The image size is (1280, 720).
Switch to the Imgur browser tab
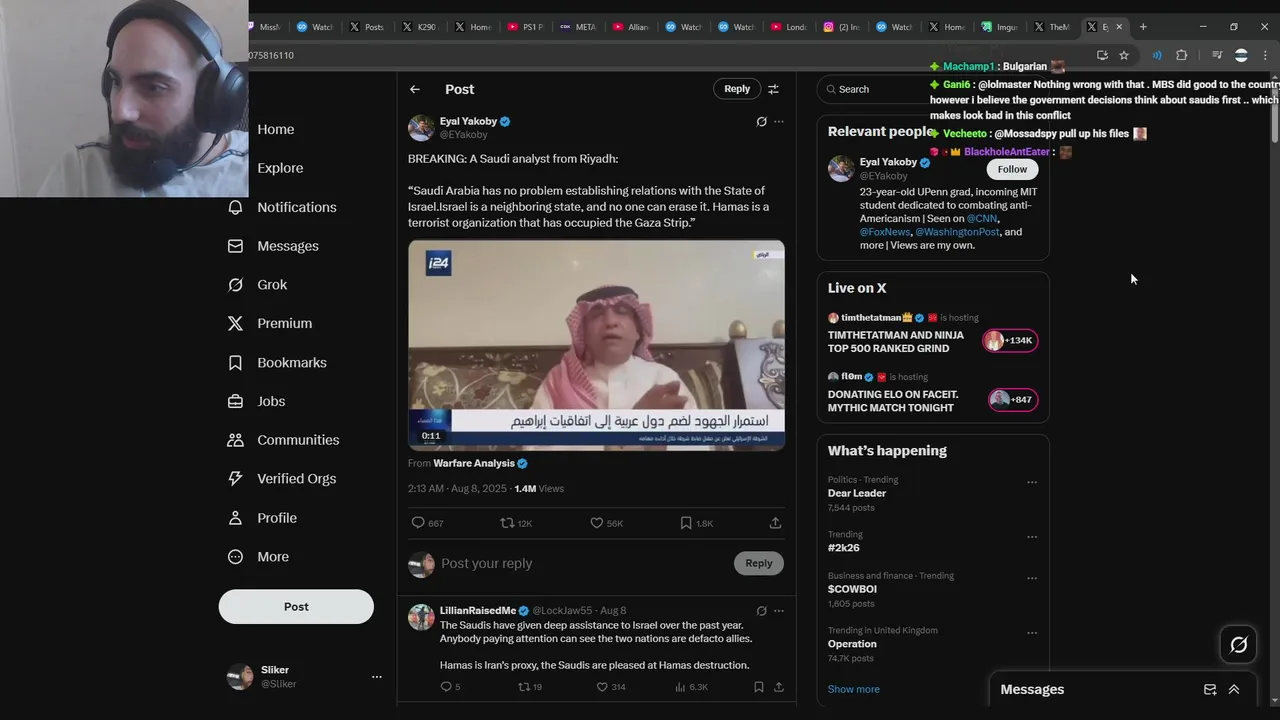coord(999,27)
